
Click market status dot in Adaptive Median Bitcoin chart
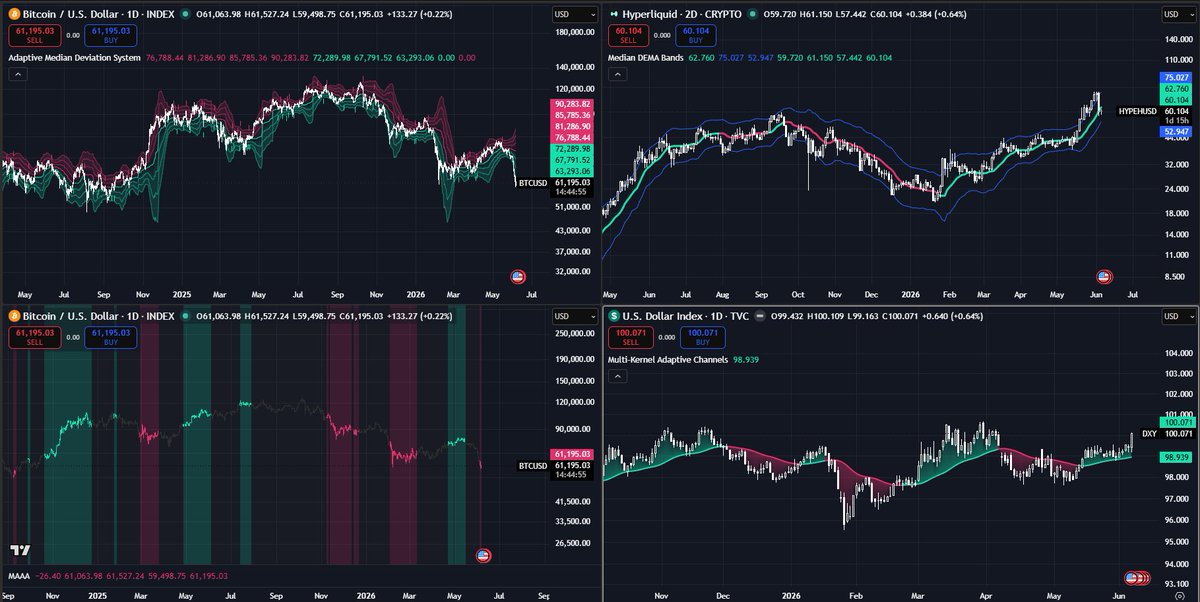185,15
